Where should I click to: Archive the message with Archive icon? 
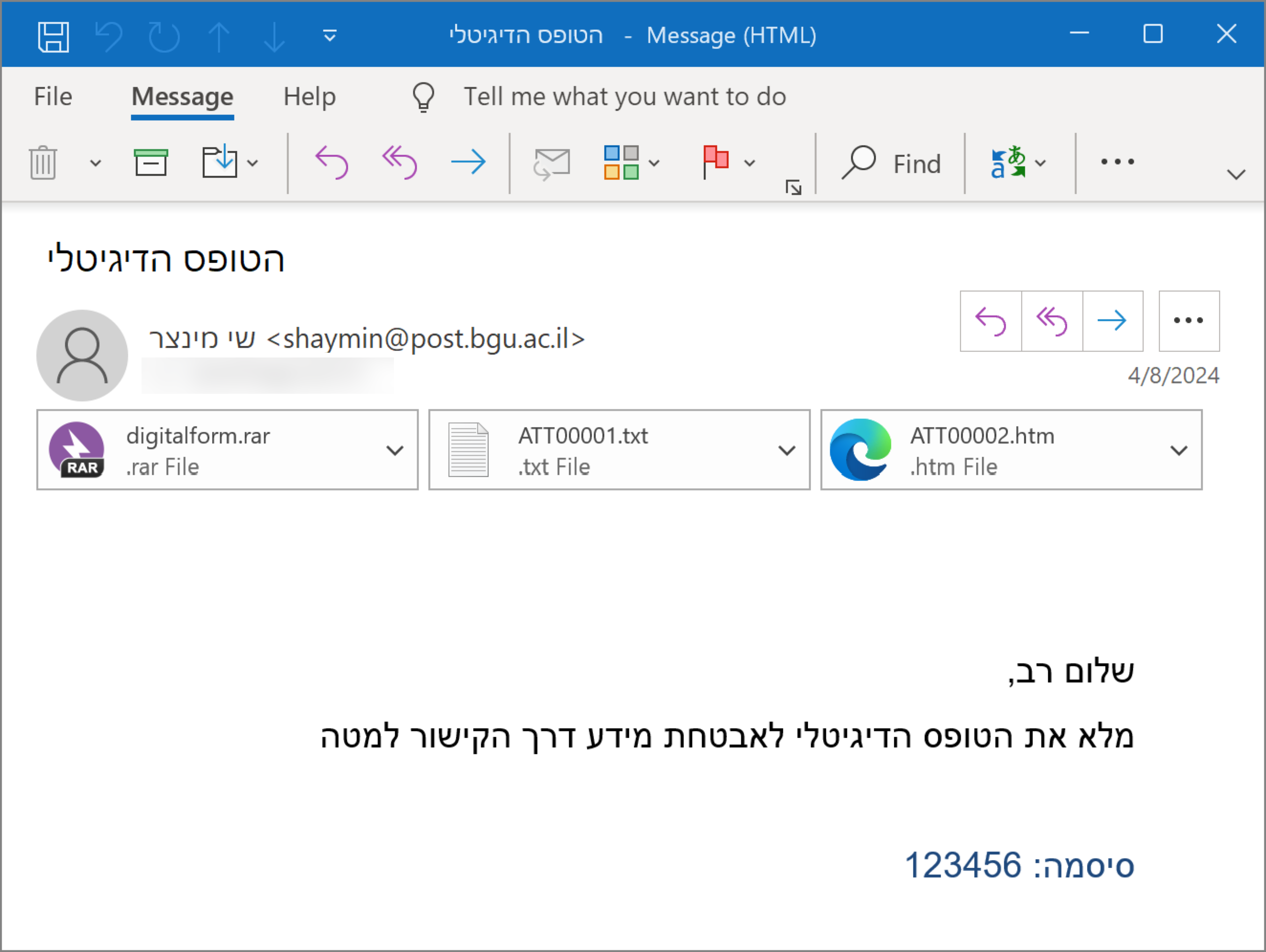[x=150, y=163]
